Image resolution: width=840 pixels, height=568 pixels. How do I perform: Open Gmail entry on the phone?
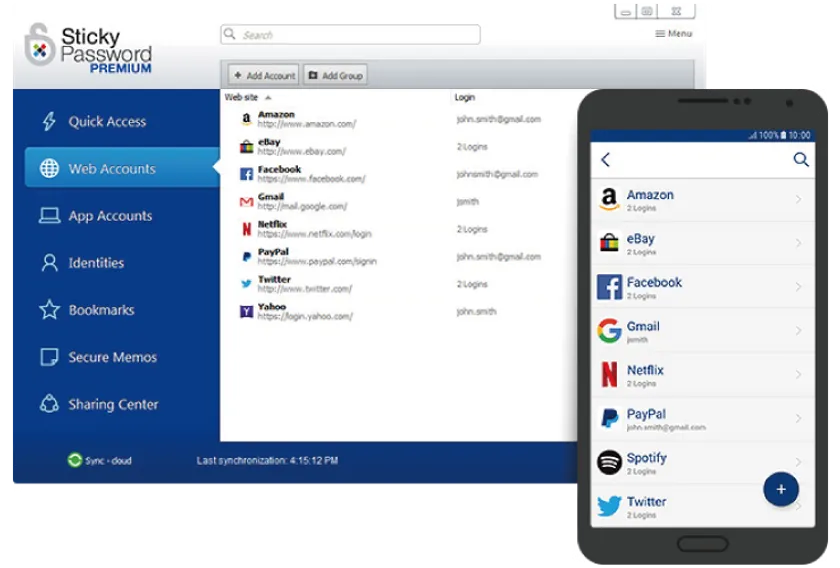click(x=703, y=331)
